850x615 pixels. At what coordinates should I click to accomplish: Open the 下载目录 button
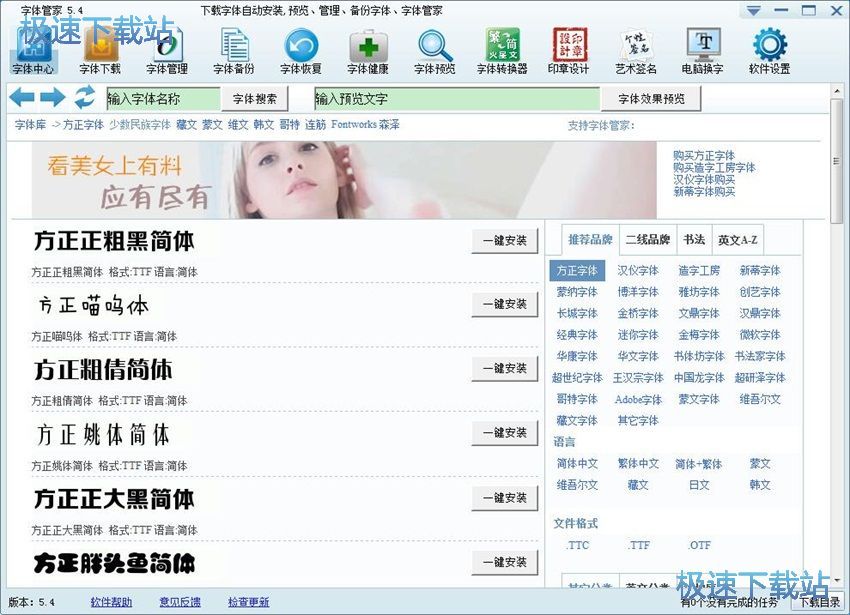pyautogui.click(x=819, y=602)
